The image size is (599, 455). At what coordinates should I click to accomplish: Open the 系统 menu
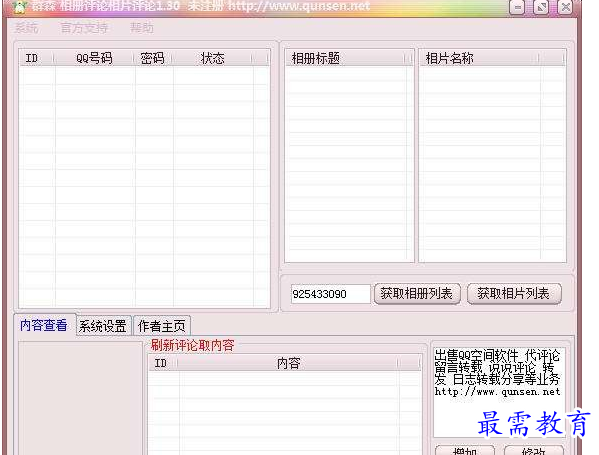tap(26, 28)
